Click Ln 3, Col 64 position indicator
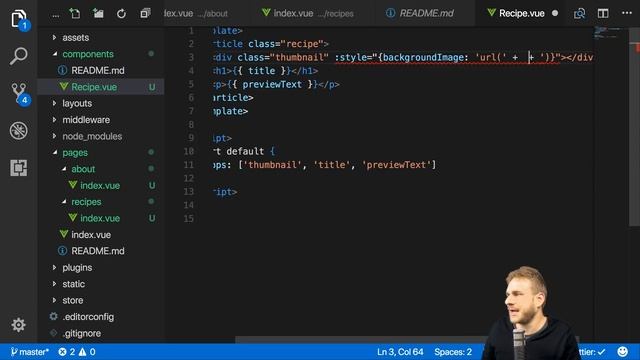Image resolution: width=640 pixels, height=360 pixels. tap(400, 351)
